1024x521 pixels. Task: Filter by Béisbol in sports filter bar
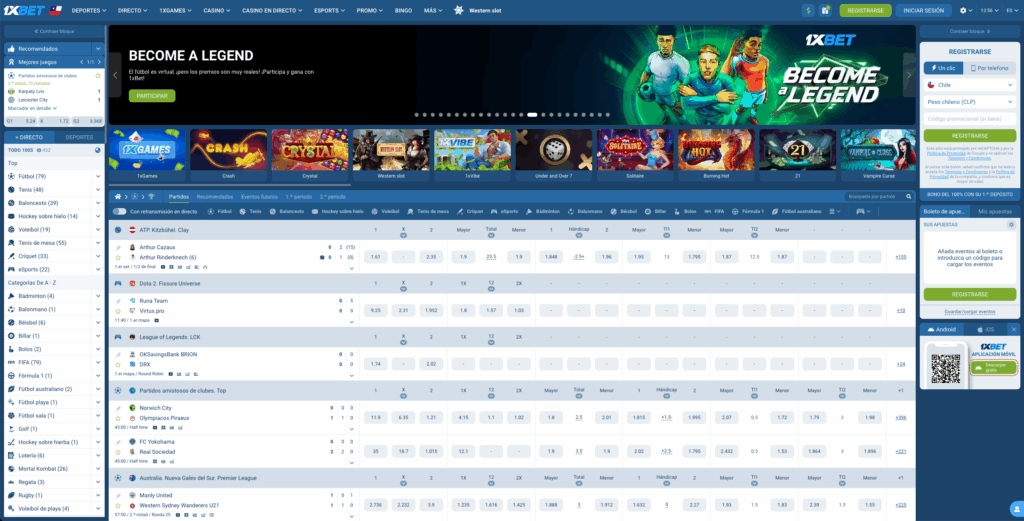point(624,212)
